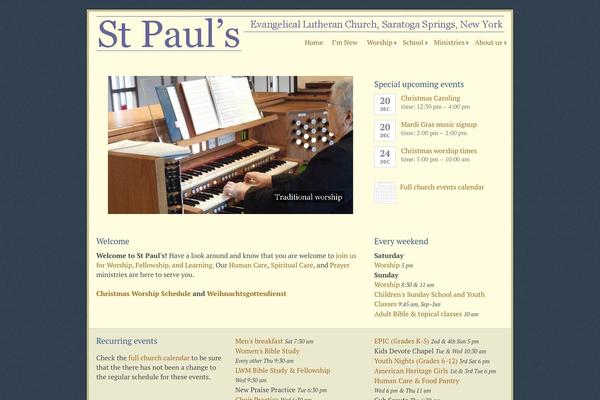600x400 pixels.
Task: Open American Heritage Girls link
Action: pos(411,371)
